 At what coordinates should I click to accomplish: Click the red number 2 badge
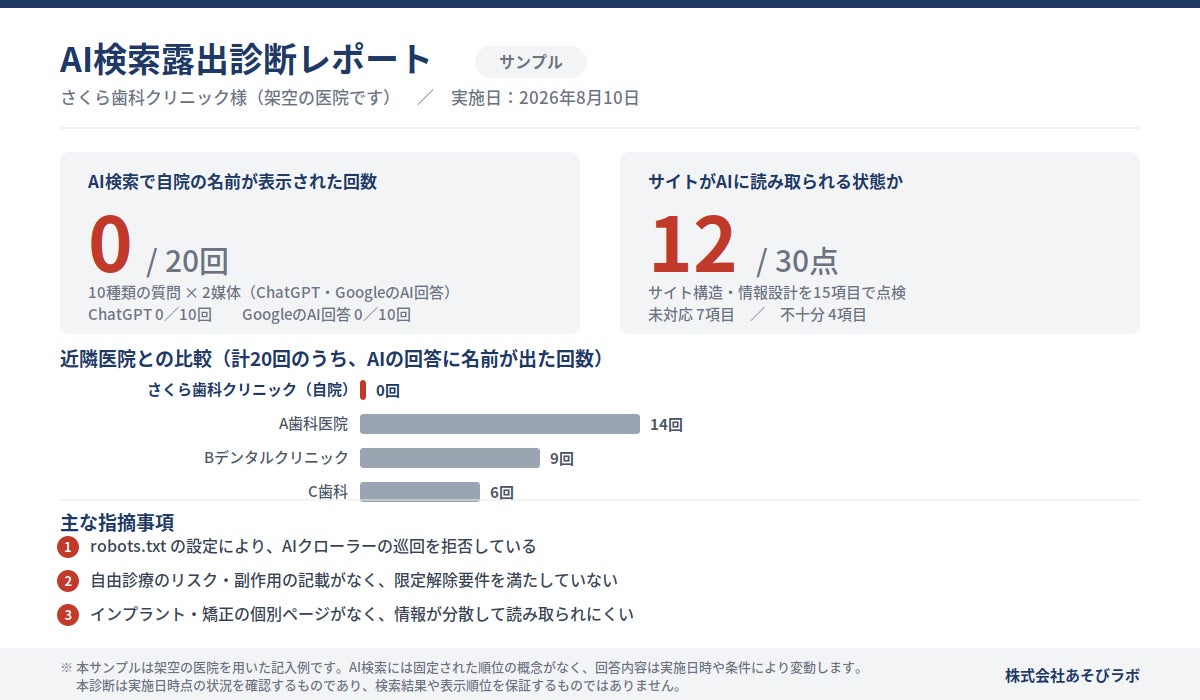(68, 581)
